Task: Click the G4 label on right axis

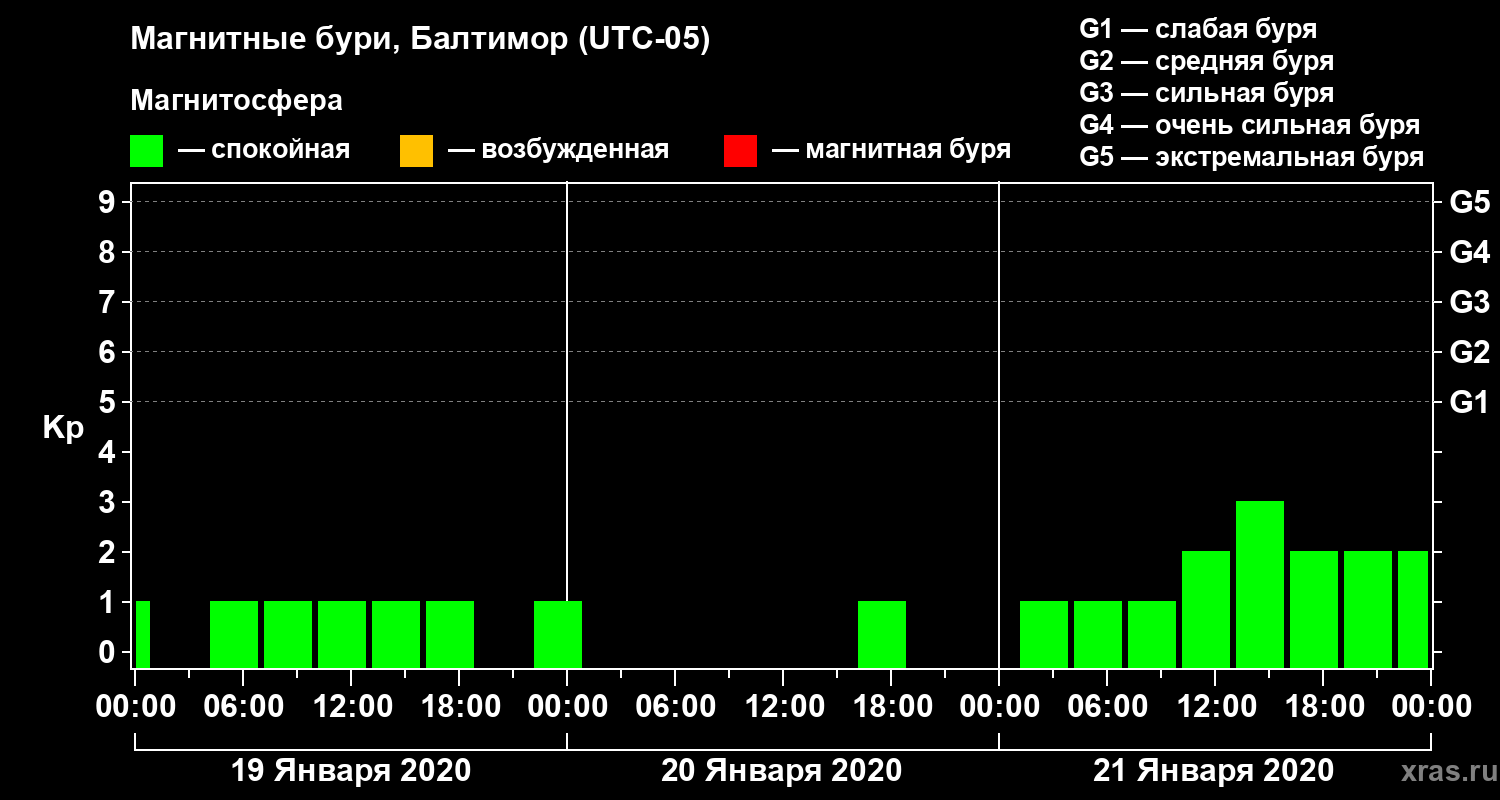Action: pyautogui.click(x=1469, y=252)
